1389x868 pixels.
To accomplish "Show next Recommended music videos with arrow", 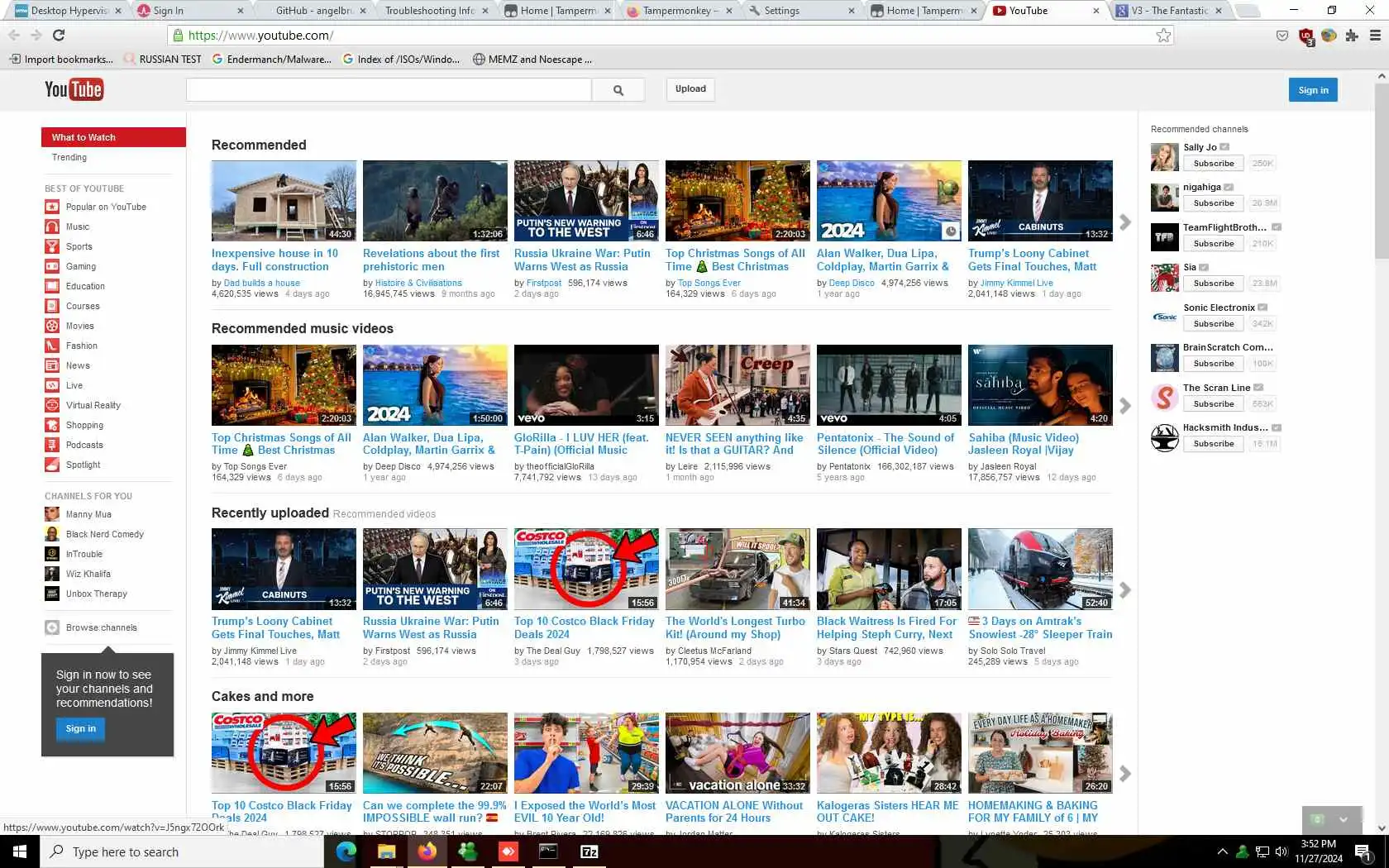I will (x=1125, y=406).
